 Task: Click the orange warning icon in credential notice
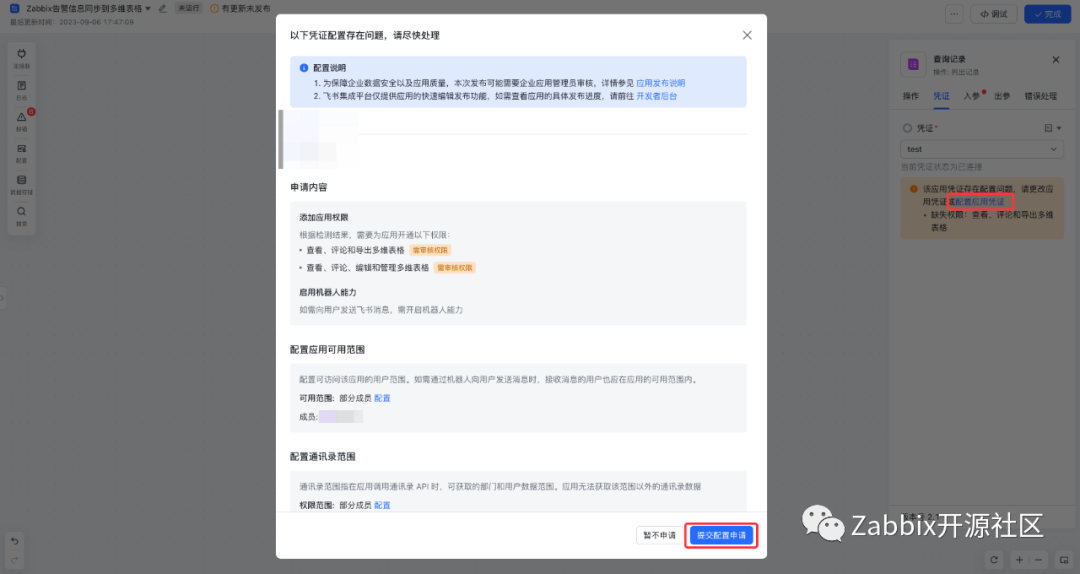click(x=913, y=189)
